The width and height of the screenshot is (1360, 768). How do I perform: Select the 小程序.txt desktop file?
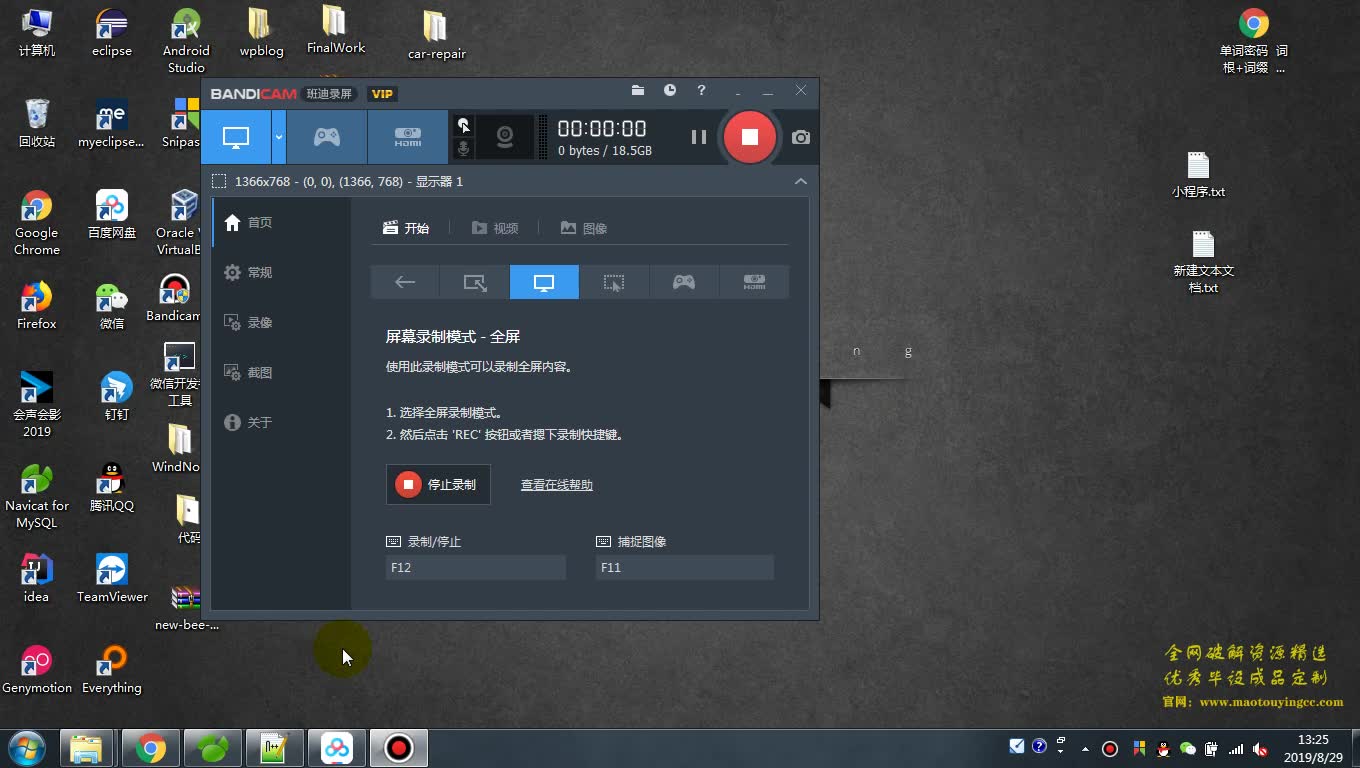click(1199, 174)
